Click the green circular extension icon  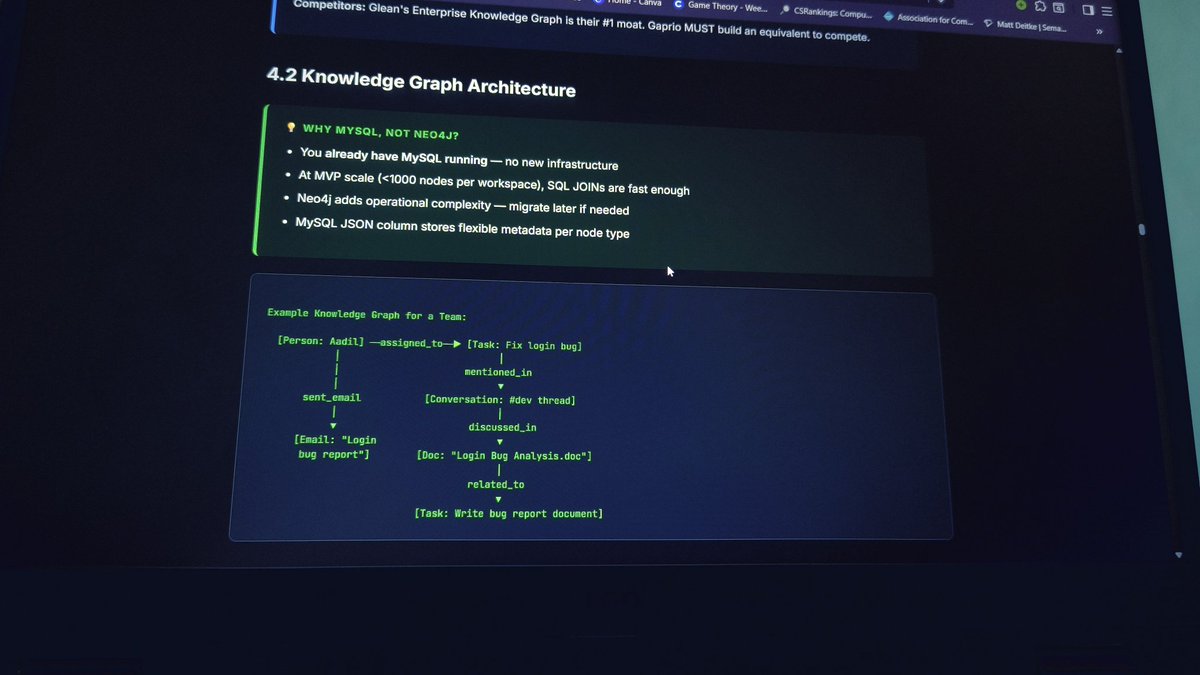point(1021,5)
